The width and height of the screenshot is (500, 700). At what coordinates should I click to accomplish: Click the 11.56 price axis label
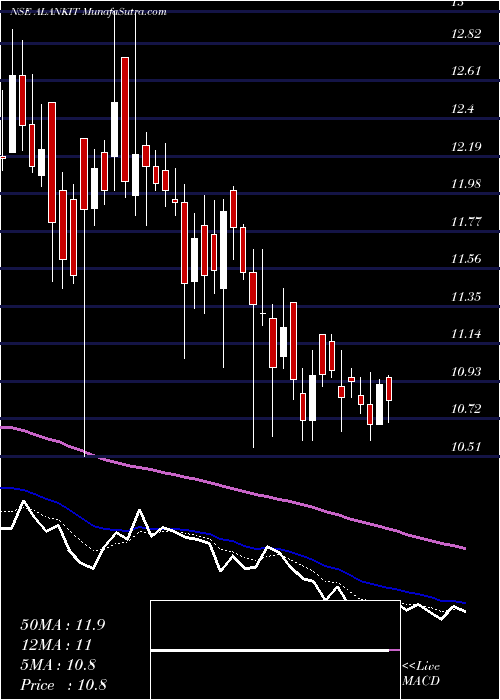coord(466,258)
